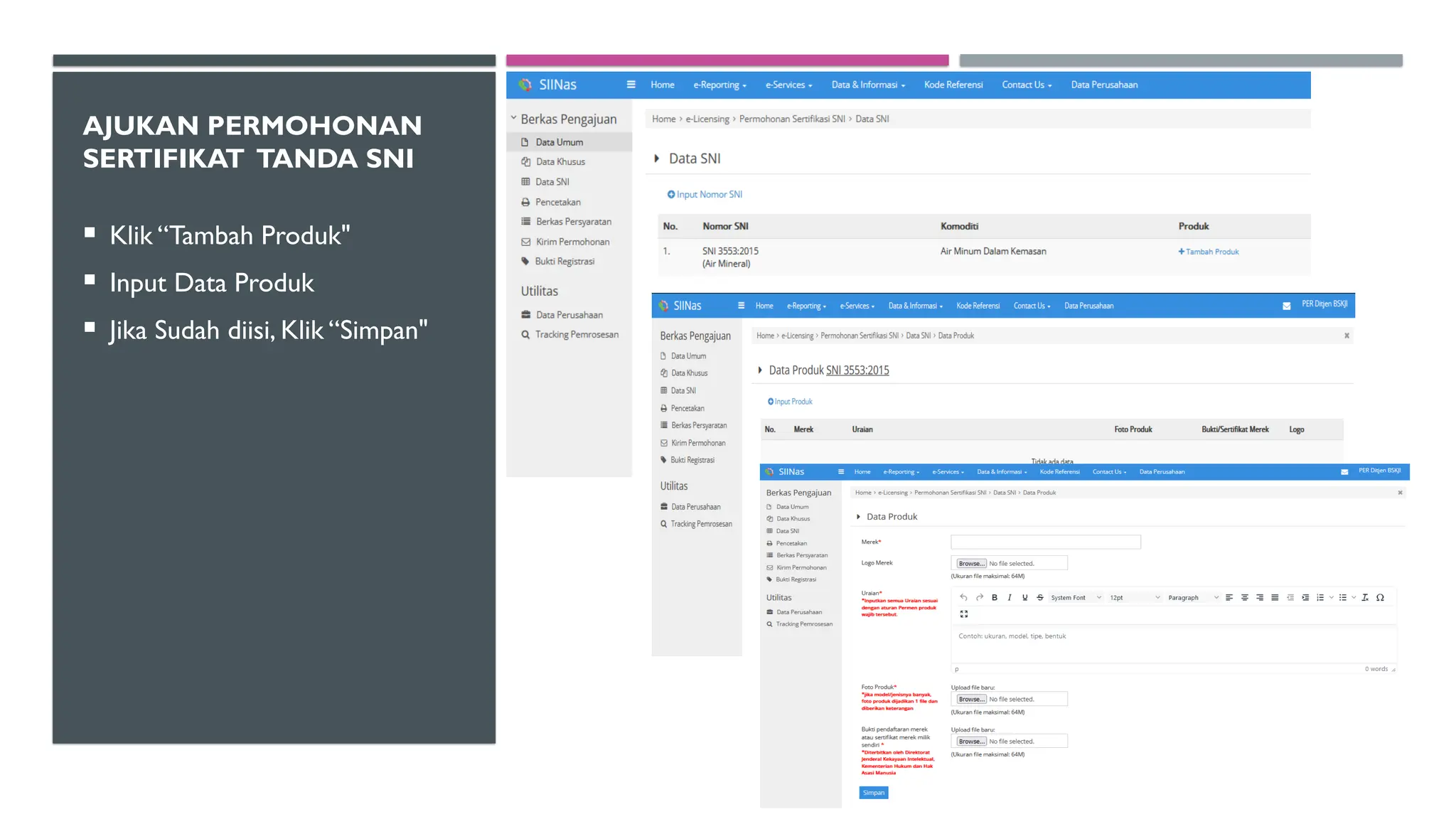
Task: Click the increase indent icon
Action: (1305, 597)
